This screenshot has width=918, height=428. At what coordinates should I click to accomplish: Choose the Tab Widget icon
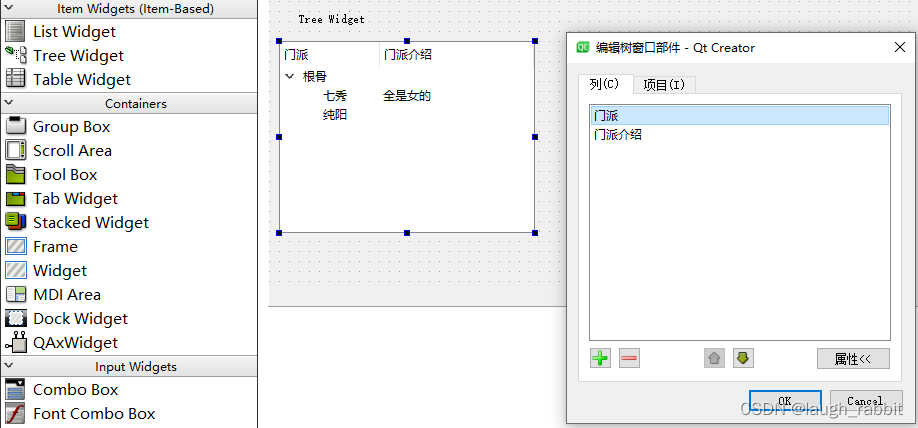pyautogui.click(x=15, y=198)
